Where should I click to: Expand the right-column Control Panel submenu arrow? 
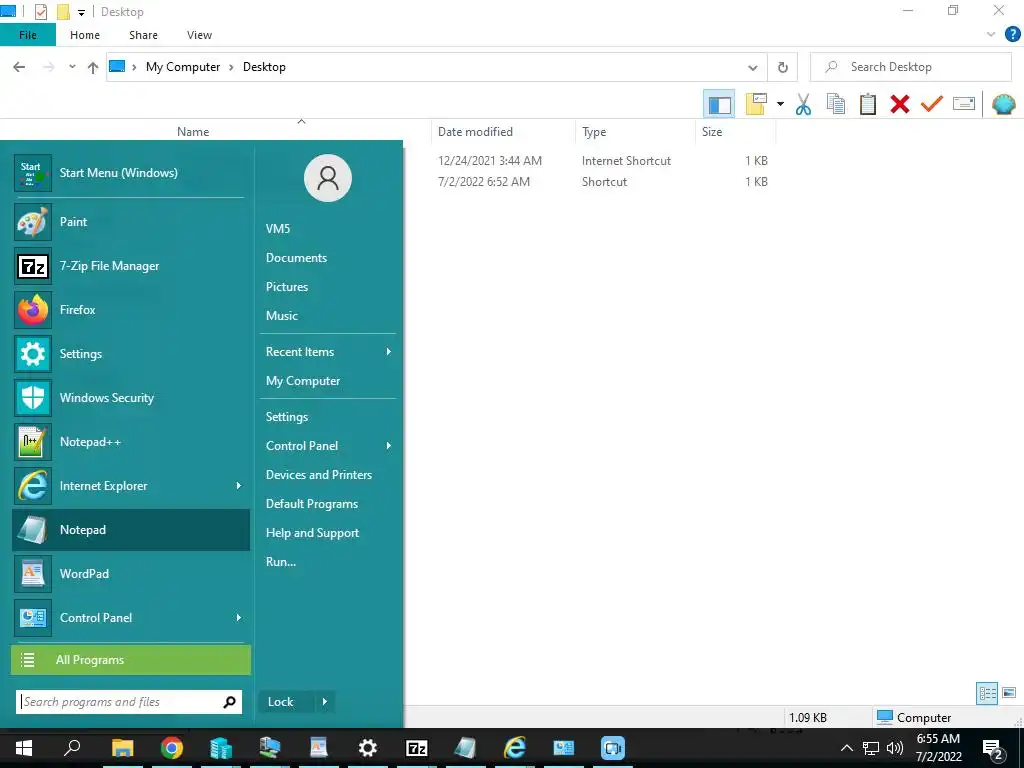[x=389, y=446]
